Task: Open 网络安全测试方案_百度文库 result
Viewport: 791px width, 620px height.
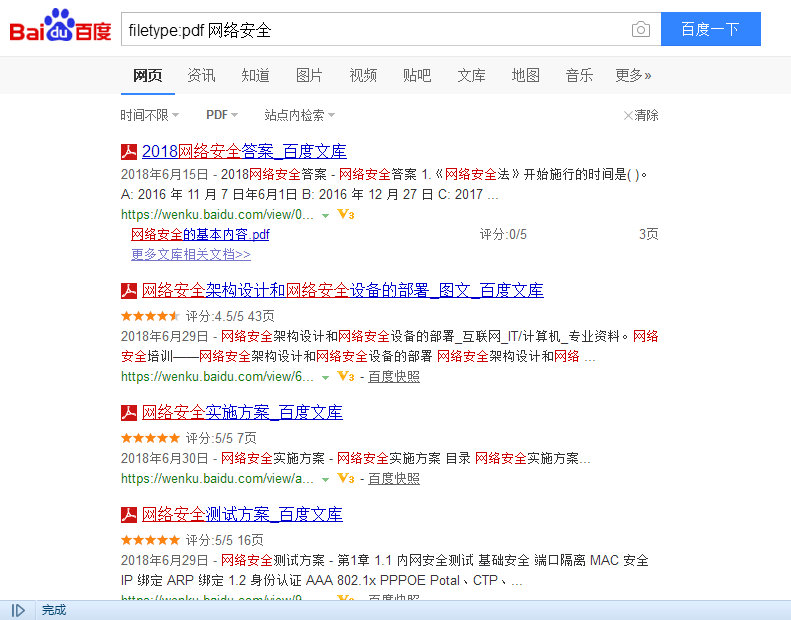Action: pos(242,515)
